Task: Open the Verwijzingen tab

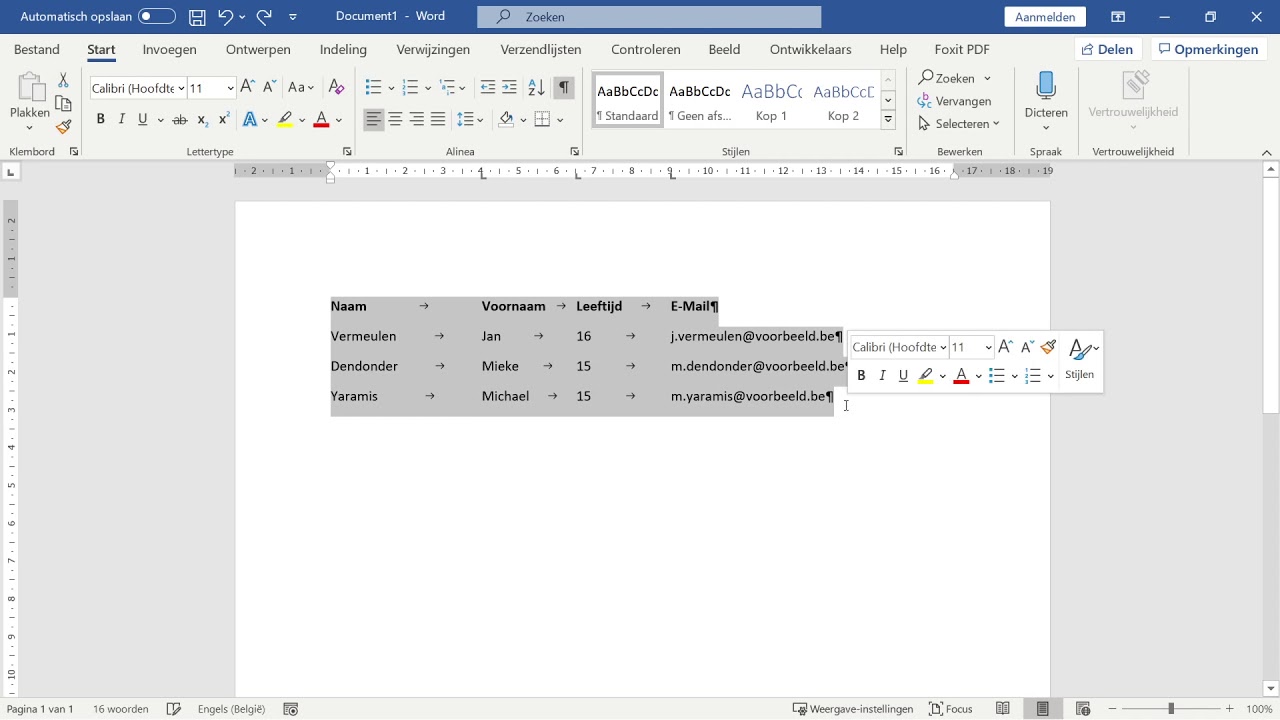Action: [x=433, y=49]
